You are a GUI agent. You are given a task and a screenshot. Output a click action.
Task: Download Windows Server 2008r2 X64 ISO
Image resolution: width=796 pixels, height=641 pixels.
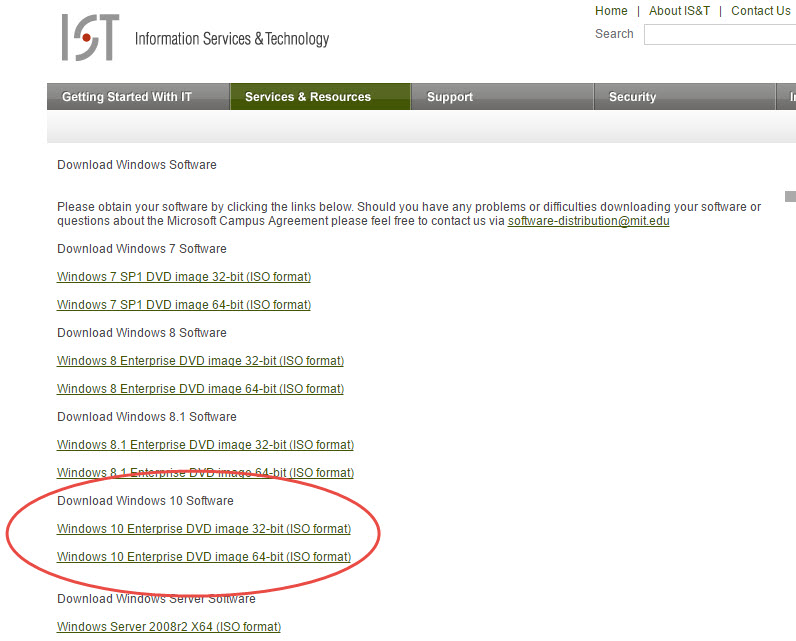pos(169,626)
